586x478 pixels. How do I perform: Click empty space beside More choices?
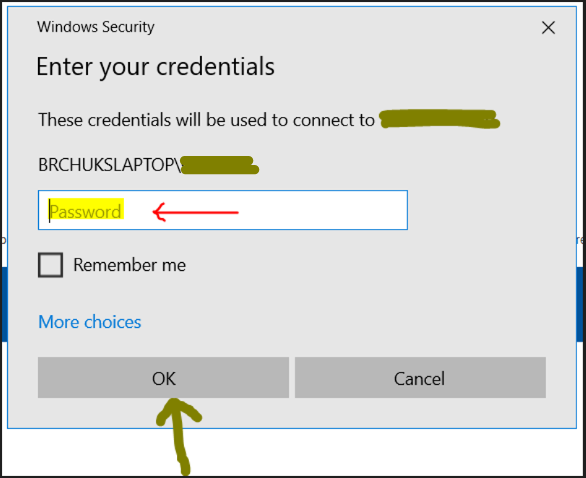pos(336,322)
